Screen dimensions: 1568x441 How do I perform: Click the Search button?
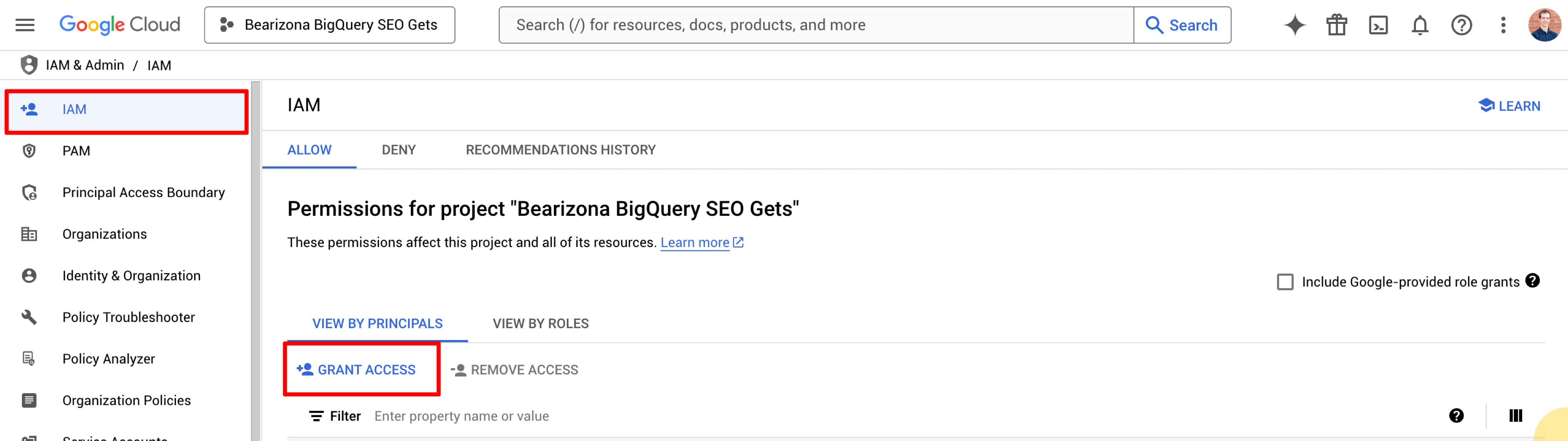coord(1181,25)
